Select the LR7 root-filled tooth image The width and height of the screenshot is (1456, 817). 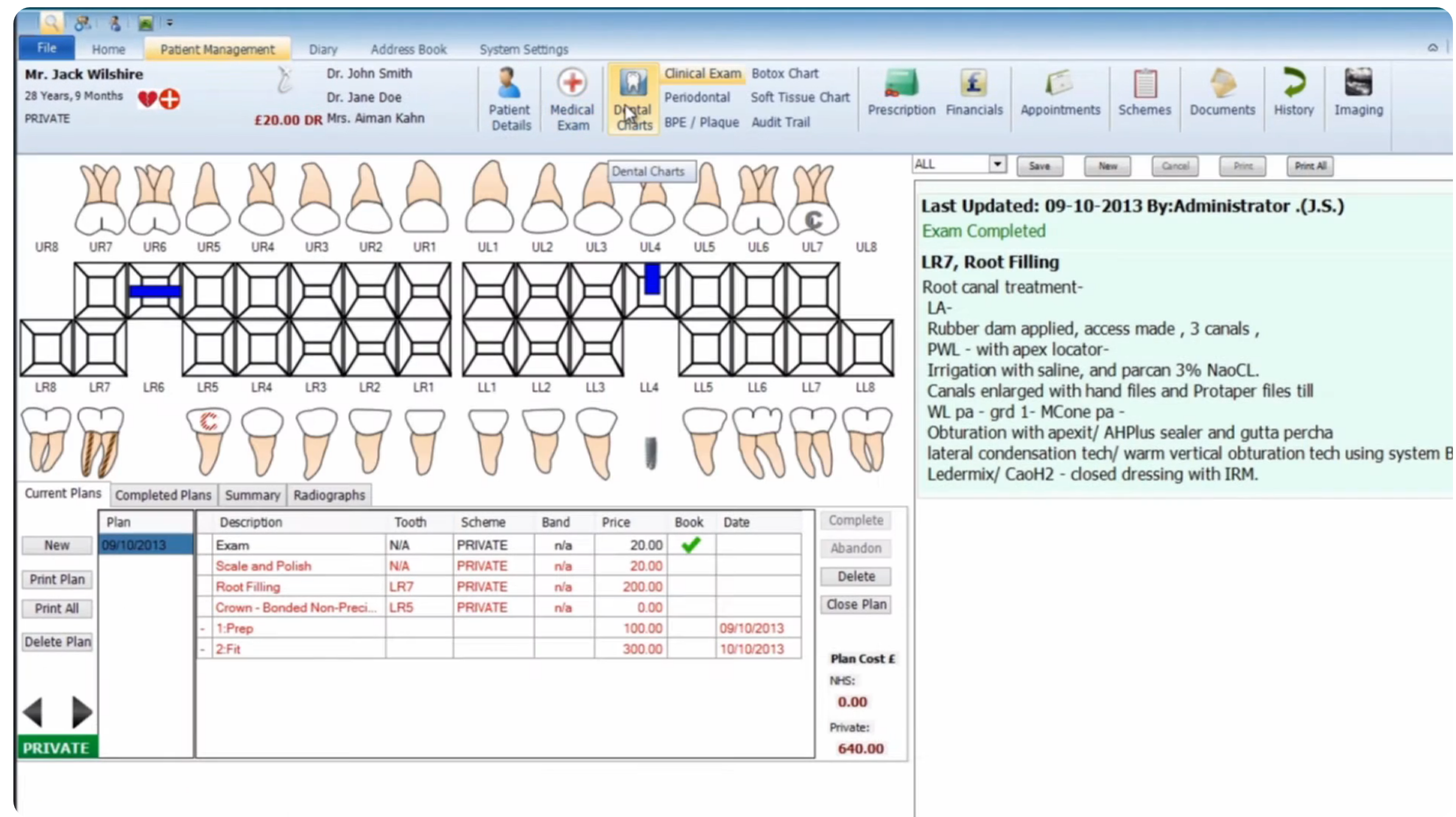[x=100, y=442]
